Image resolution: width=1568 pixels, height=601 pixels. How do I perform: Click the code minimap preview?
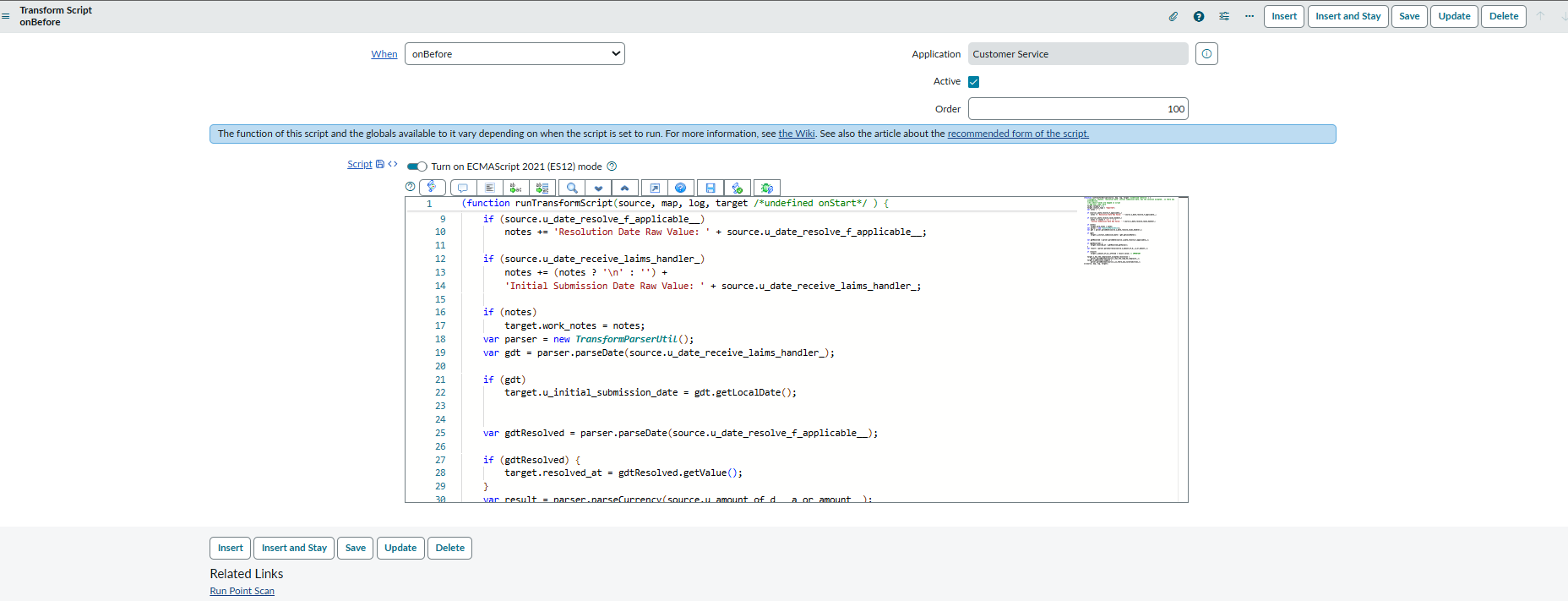tap(1130, 232)
